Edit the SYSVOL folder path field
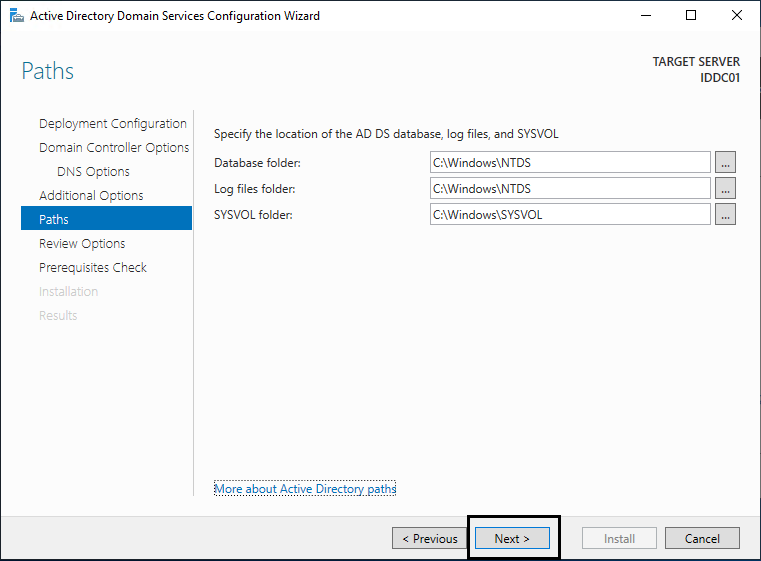This screenshot has height=561, width=761. pos(570,214)
